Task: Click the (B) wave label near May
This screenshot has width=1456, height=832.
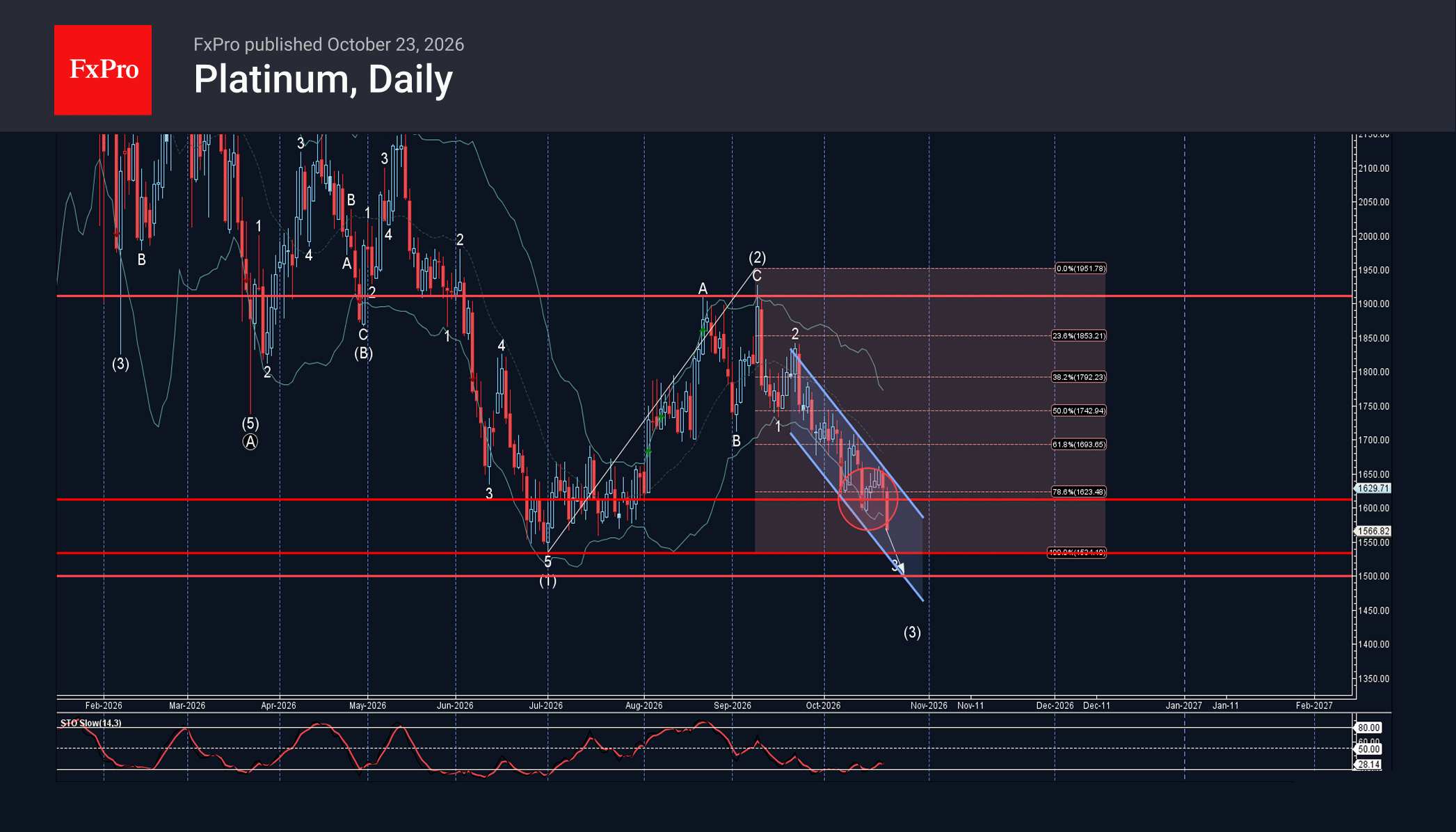Action: pos(363,353)
